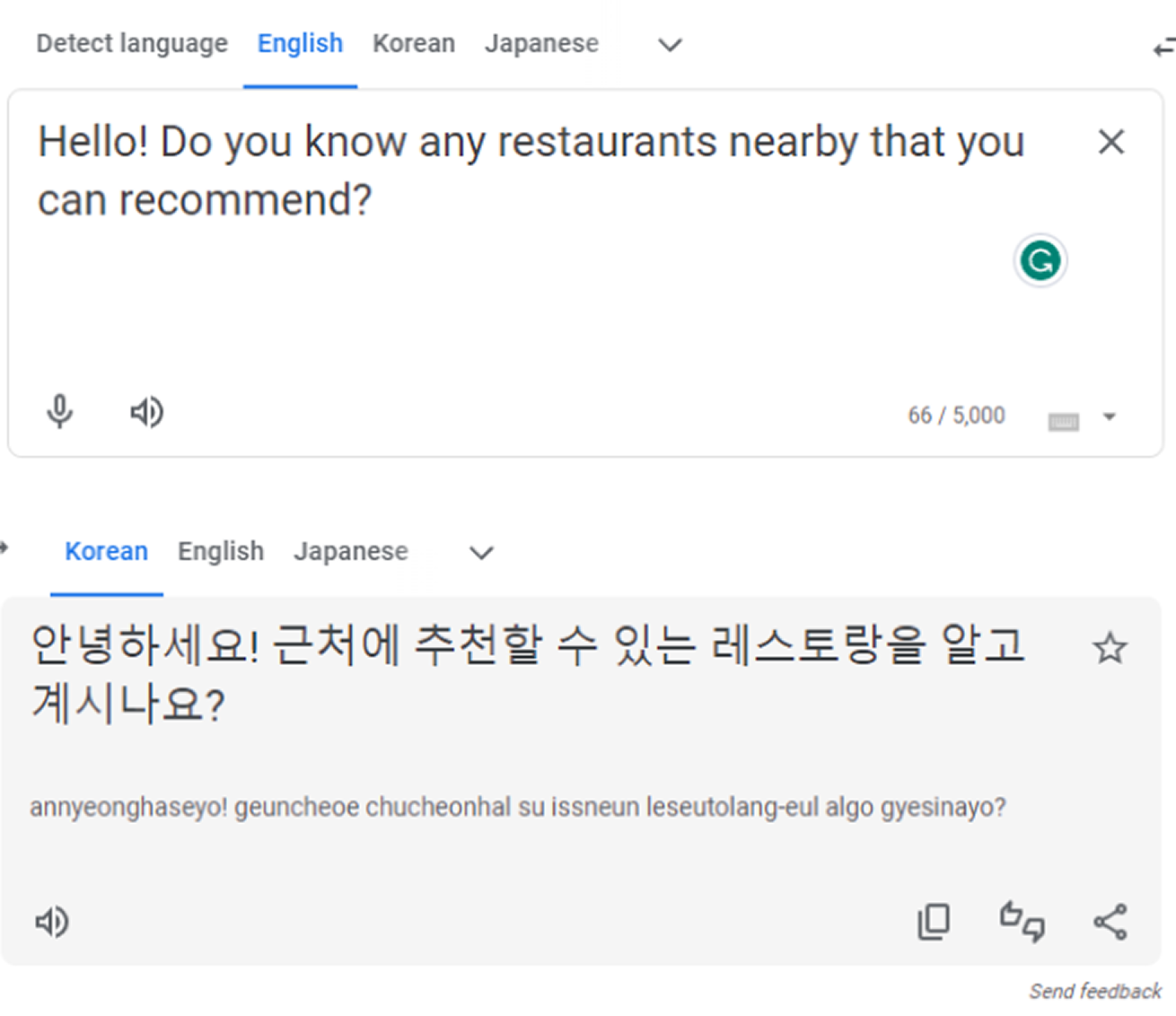The width and height of the screenshot is (1176, 1016).
Task: Expand more target languages chevron
Action: [482, 553]
